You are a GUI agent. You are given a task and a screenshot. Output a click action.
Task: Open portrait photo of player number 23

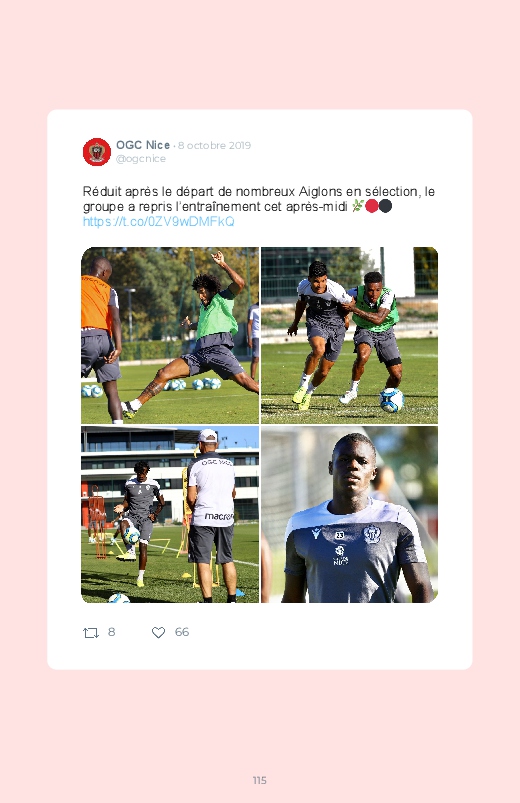pyautogui.click(x=349, y=514)
